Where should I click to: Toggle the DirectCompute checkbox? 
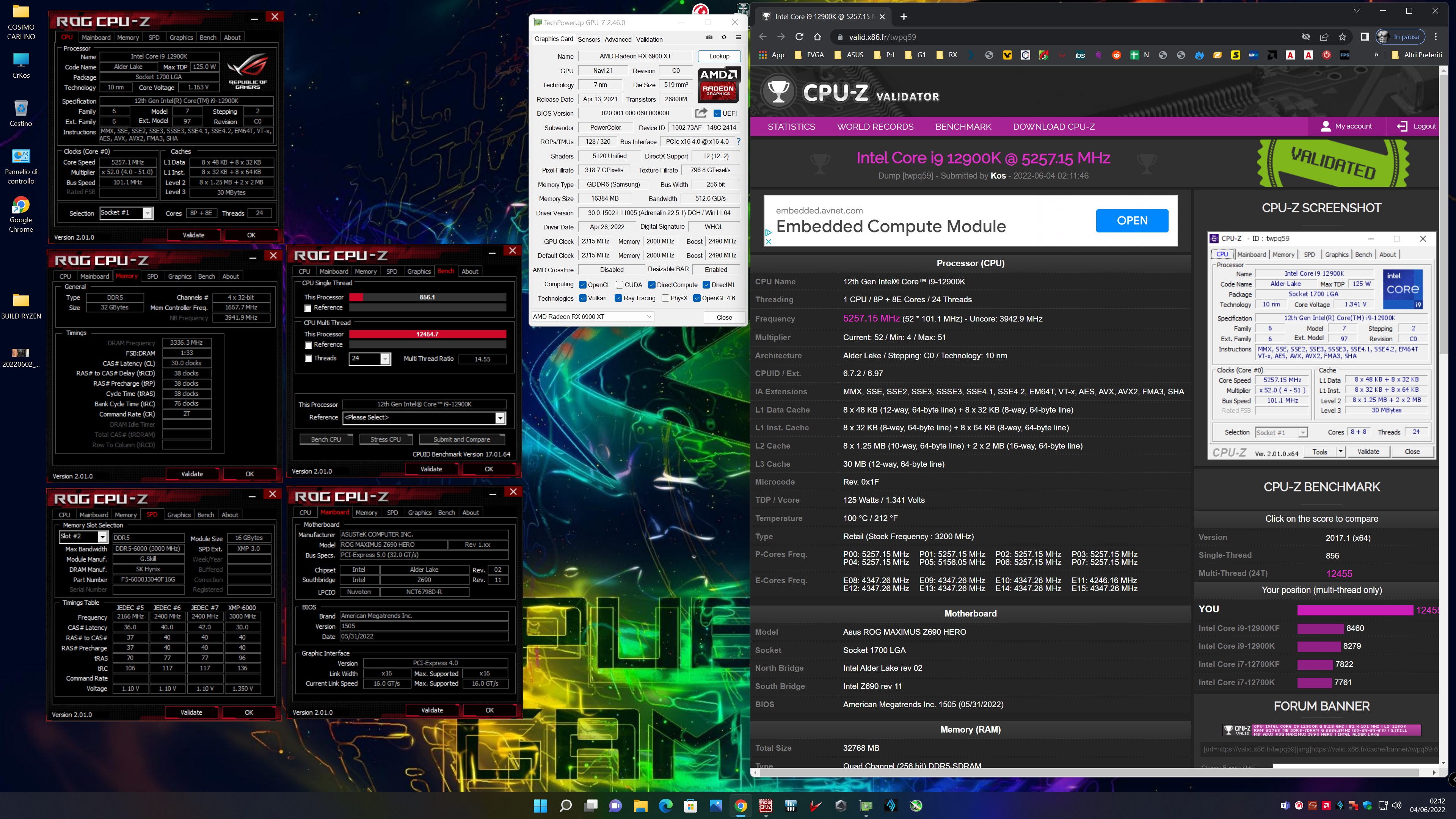tap(652, 285)
